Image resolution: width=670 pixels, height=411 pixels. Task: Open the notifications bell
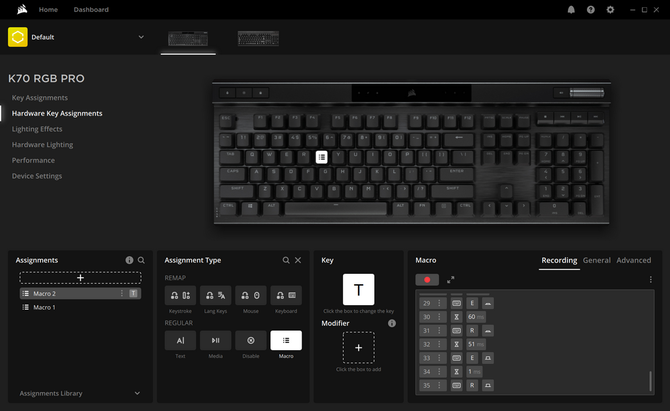pos(571,9)
